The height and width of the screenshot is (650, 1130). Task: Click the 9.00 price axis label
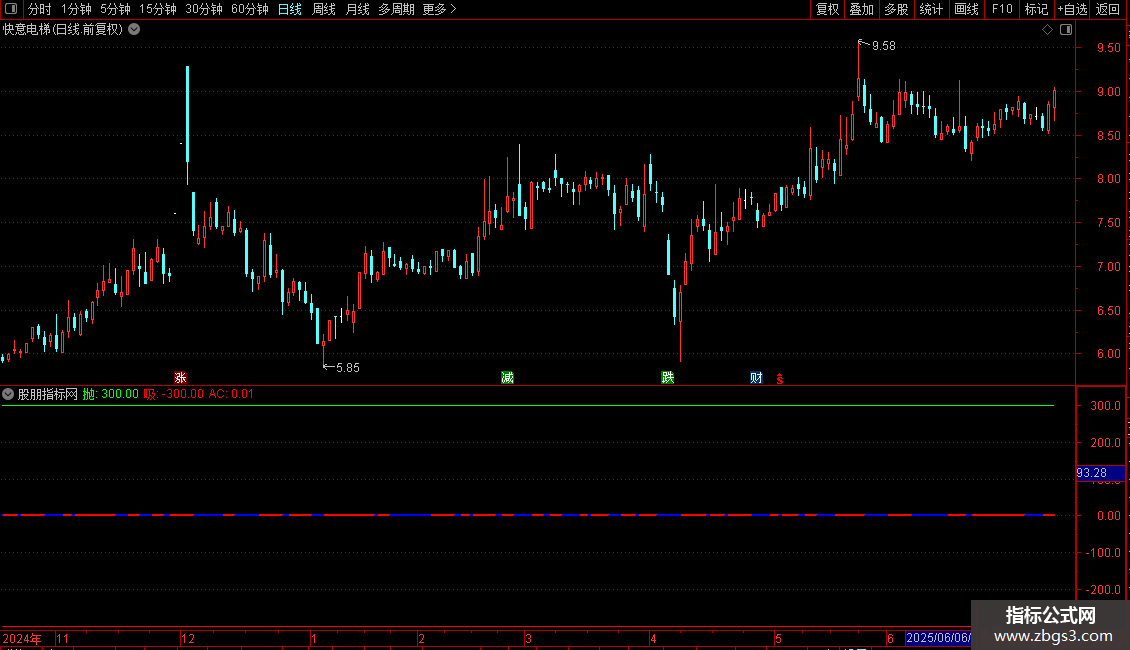click(1109, 92)
